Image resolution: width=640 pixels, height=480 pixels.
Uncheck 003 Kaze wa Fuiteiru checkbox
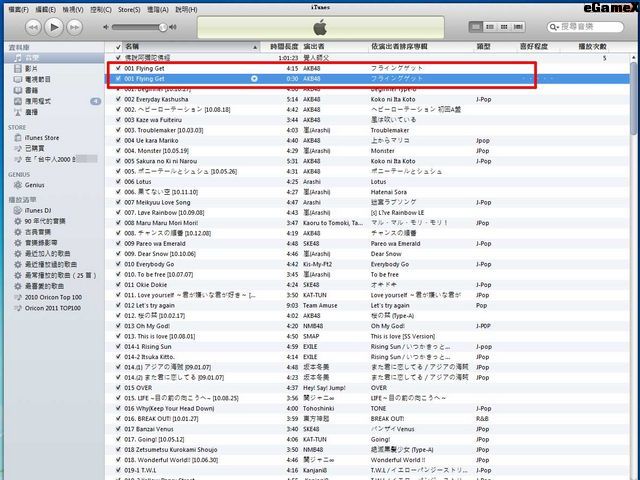pos(118,120)
